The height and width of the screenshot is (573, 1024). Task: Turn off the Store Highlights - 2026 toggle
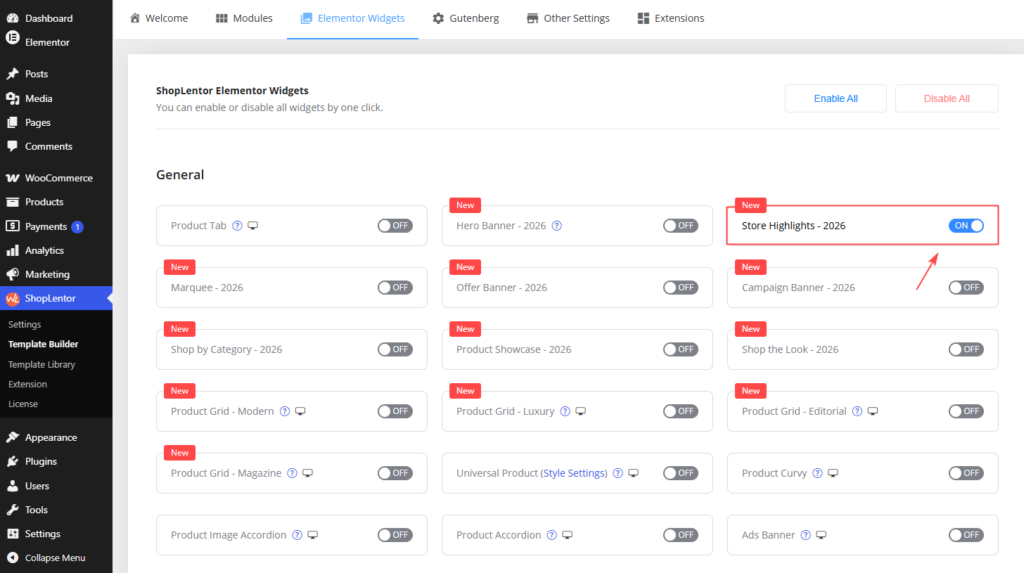tap(966, 225)
